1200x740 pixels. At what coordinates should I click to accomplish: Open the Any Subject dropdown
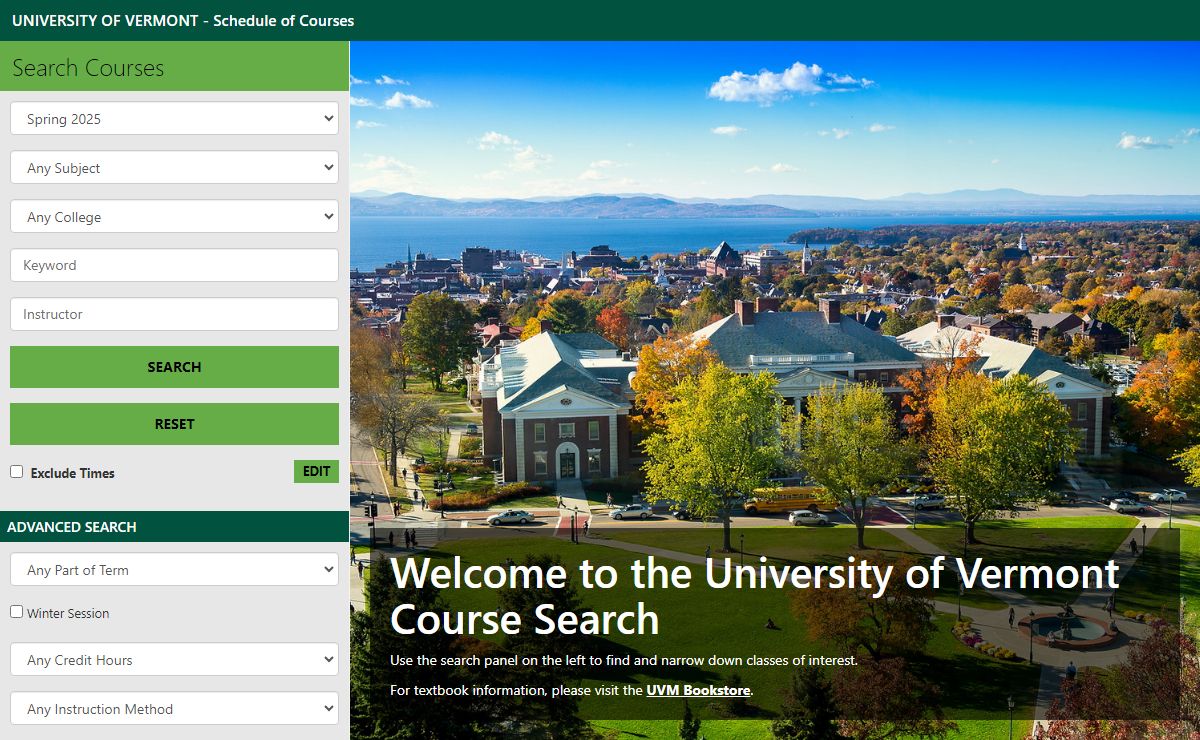174,167
